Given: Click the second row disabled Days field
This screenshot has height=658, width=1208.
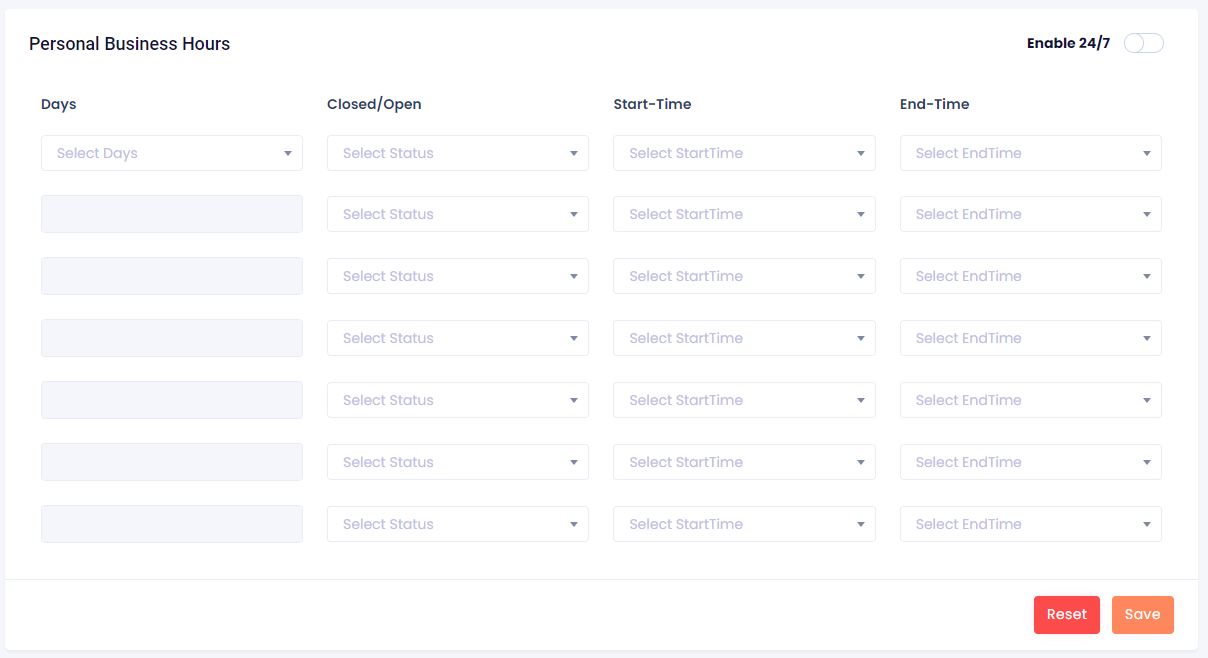Looking at the screenshot, I should coord(171,214).
